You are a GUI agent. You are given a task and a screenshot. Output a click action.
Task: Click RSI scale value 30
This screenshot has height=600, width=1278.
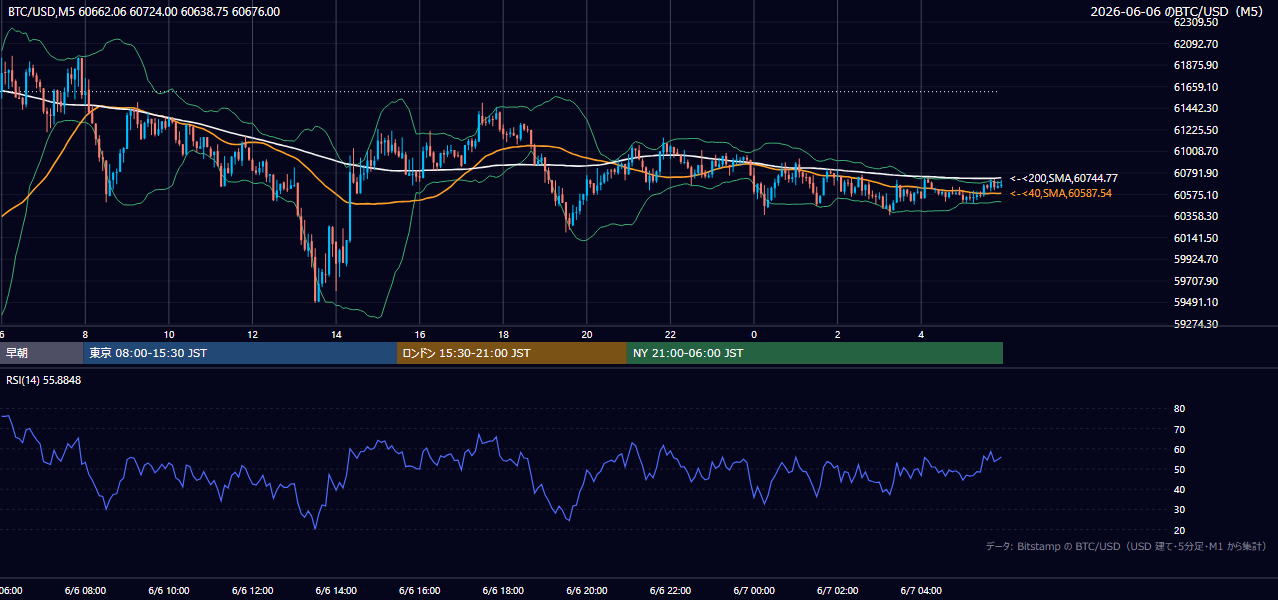1179,509
